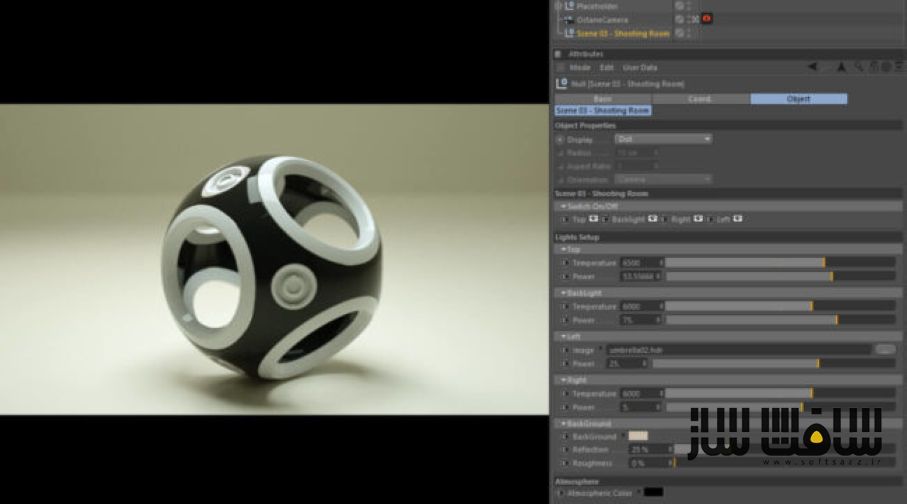907x504 pixels.
Task: Select Placeholder in object tree
Action: point(597,6)
